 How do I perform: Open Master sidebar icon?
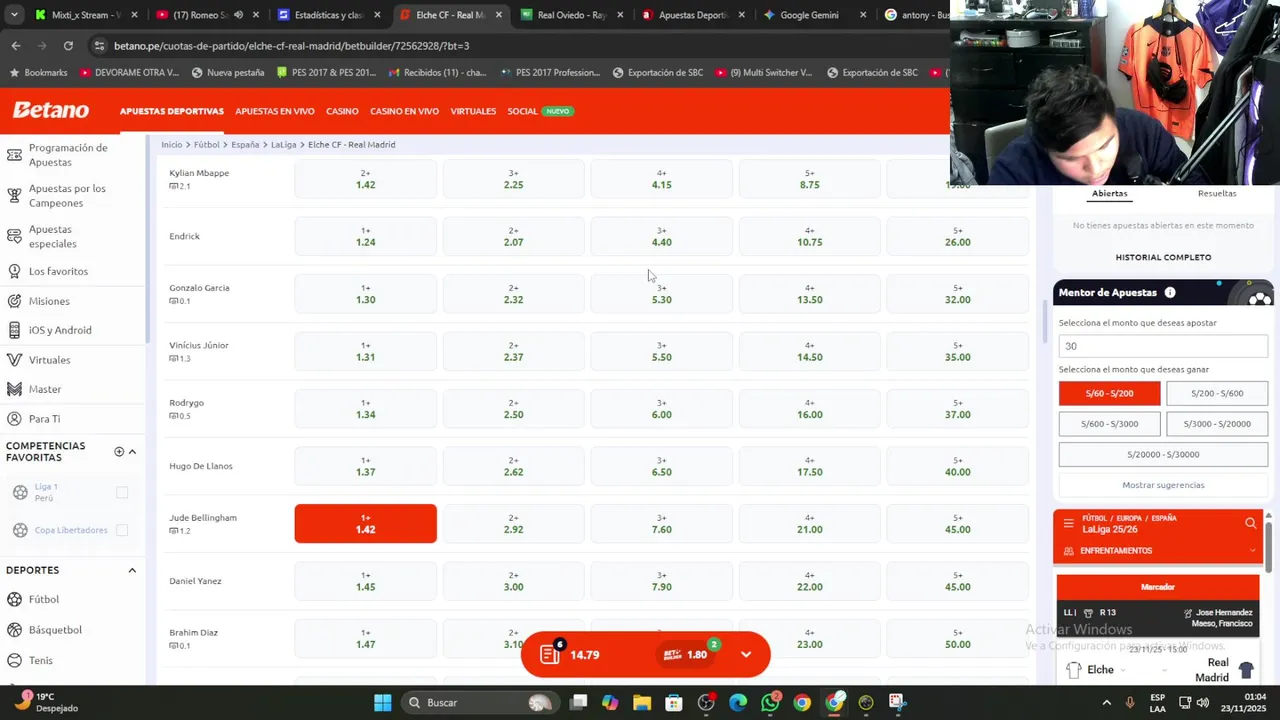click(14, 389)
